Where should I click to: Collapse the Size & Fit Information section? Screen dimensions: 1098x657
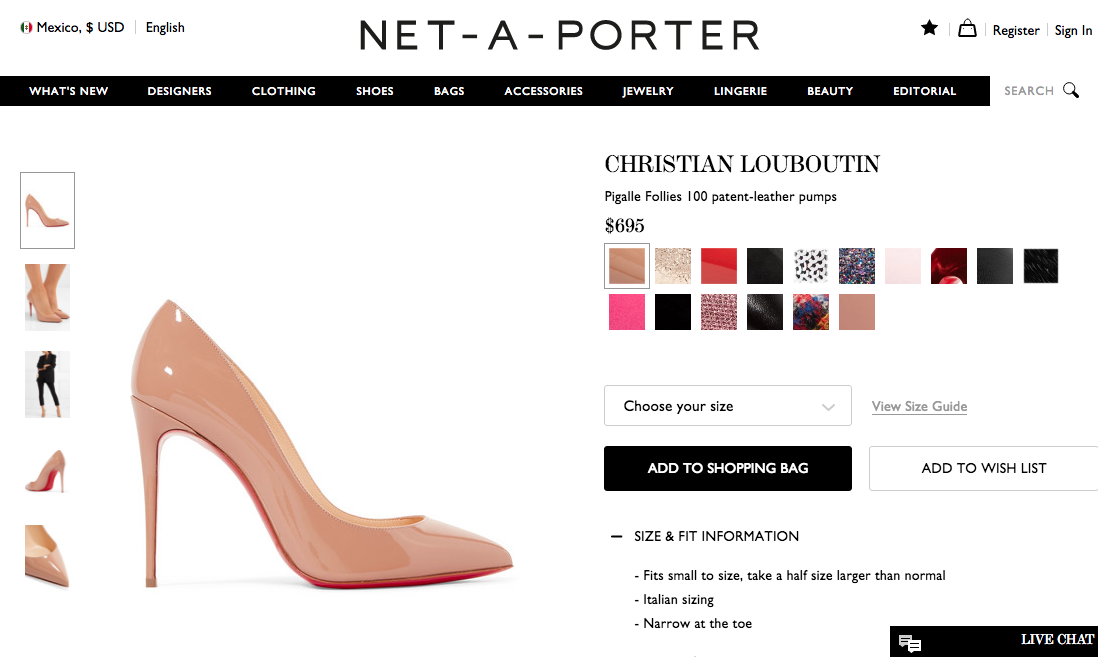pyautogui.click(x=617, y=536)
